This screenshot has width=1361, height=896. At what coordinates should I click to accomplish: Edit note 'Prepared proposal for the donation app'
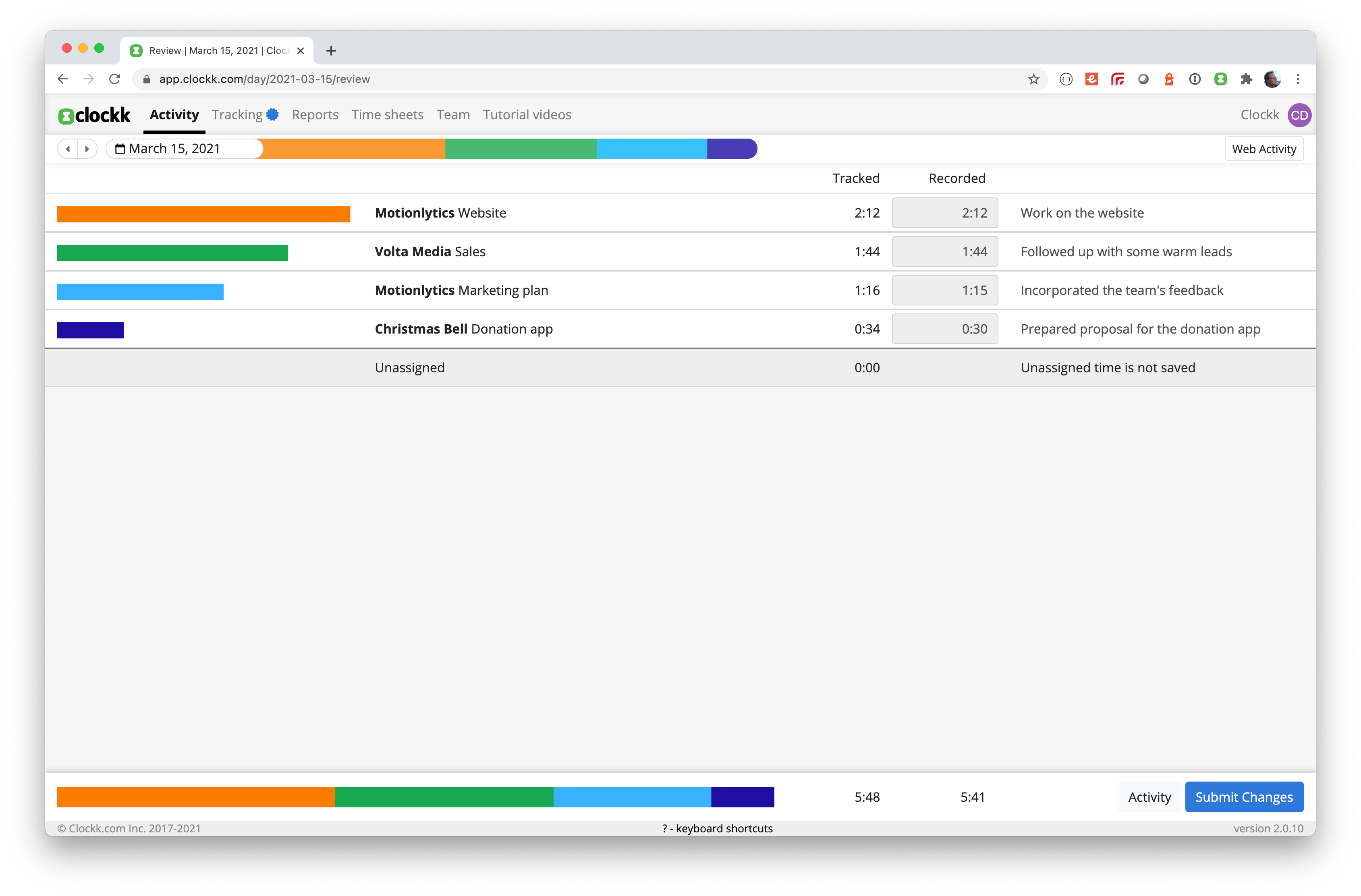point(1140,329)
